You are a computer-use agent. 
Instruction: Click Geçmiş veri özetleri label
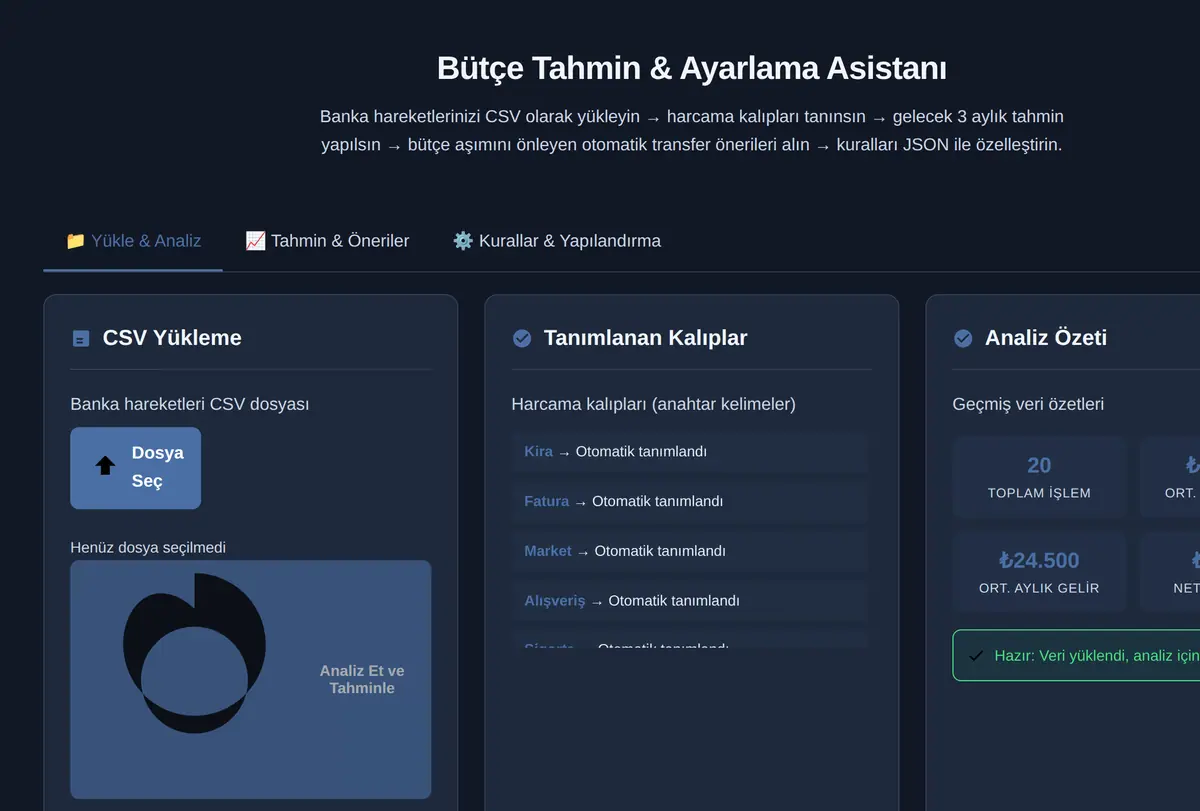pos(1028,404)
